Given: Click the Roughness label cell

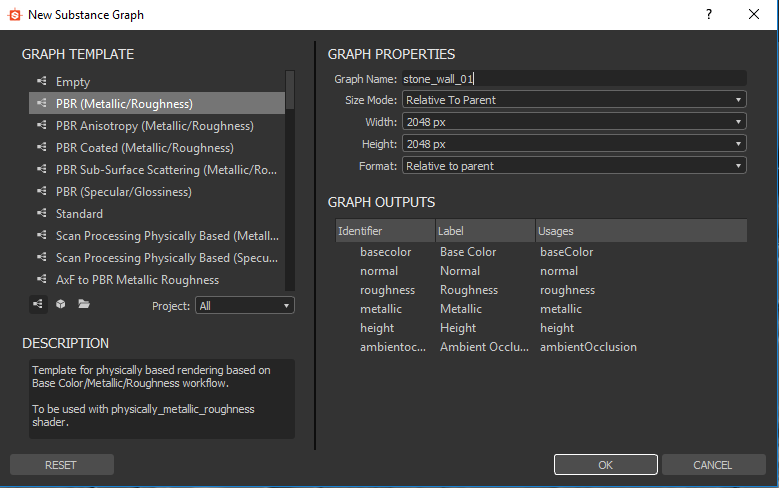Looking at the screenshot, I should tap(469, 290).
